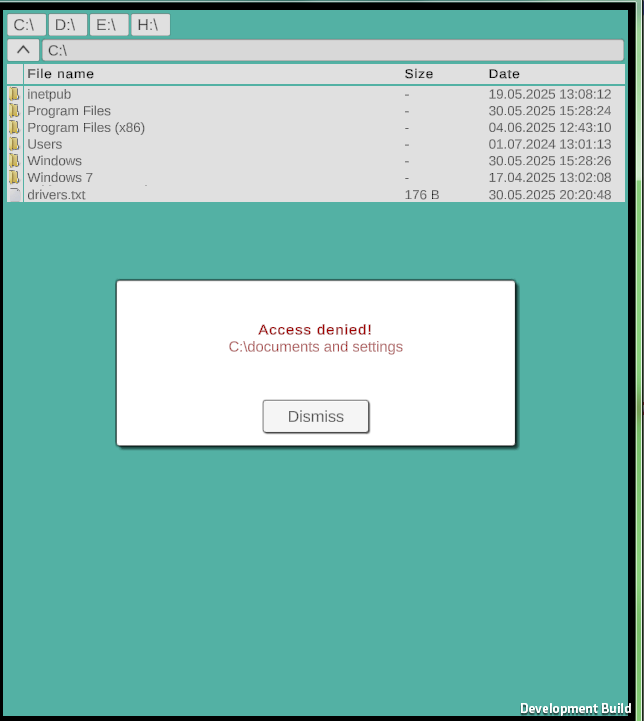Click the Access denied! heading
644x721 pixels.
(315, 329)
